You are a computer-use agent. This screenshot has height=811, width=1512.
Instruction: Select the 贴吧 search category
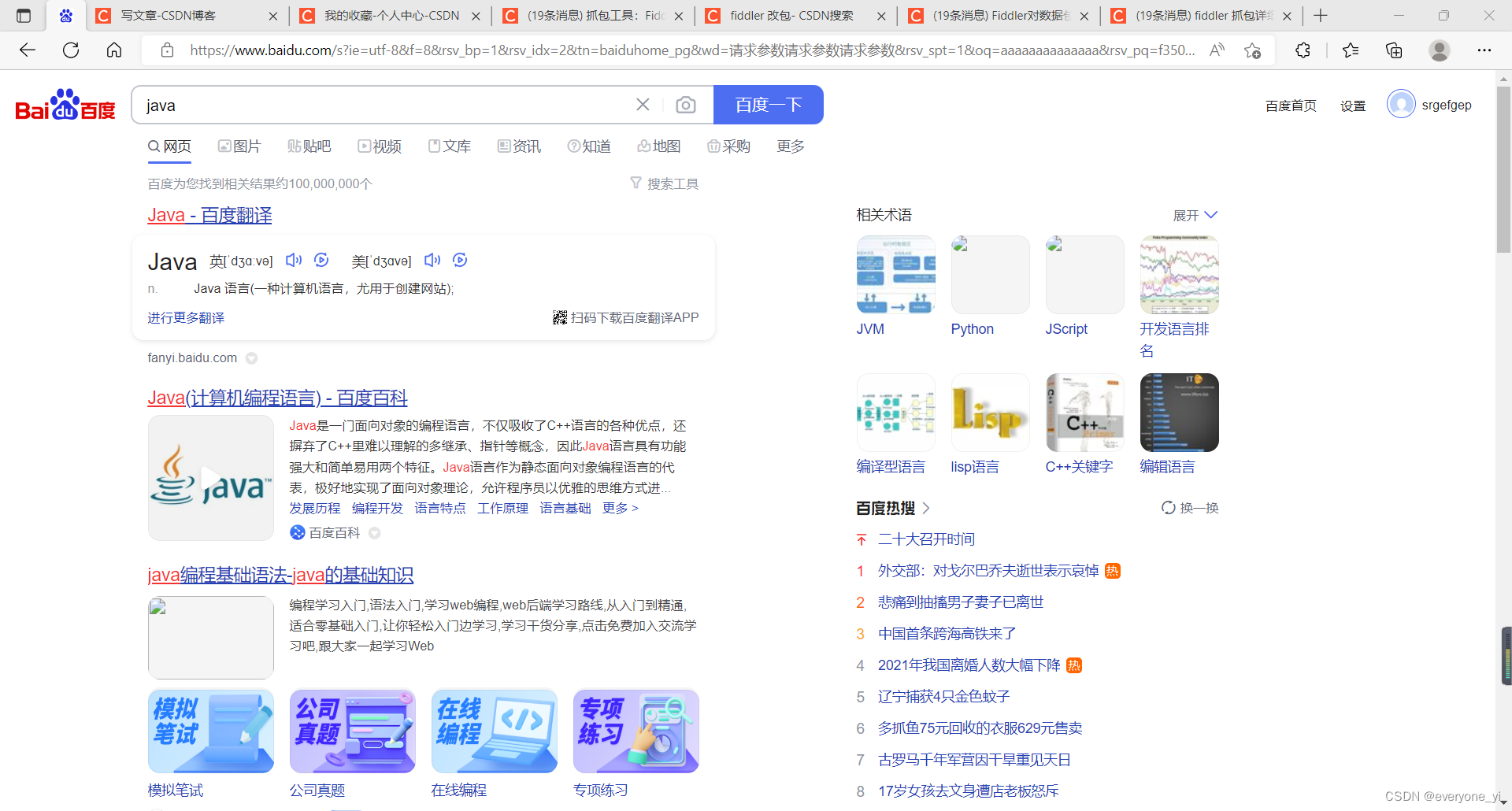pos(309,146)
